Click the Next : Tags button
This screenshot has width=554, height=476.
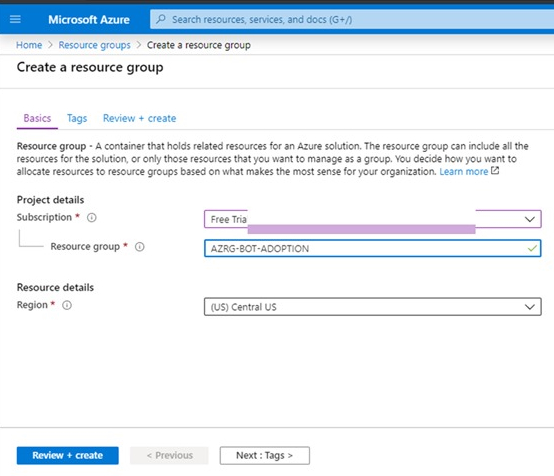tap(265, 455)
